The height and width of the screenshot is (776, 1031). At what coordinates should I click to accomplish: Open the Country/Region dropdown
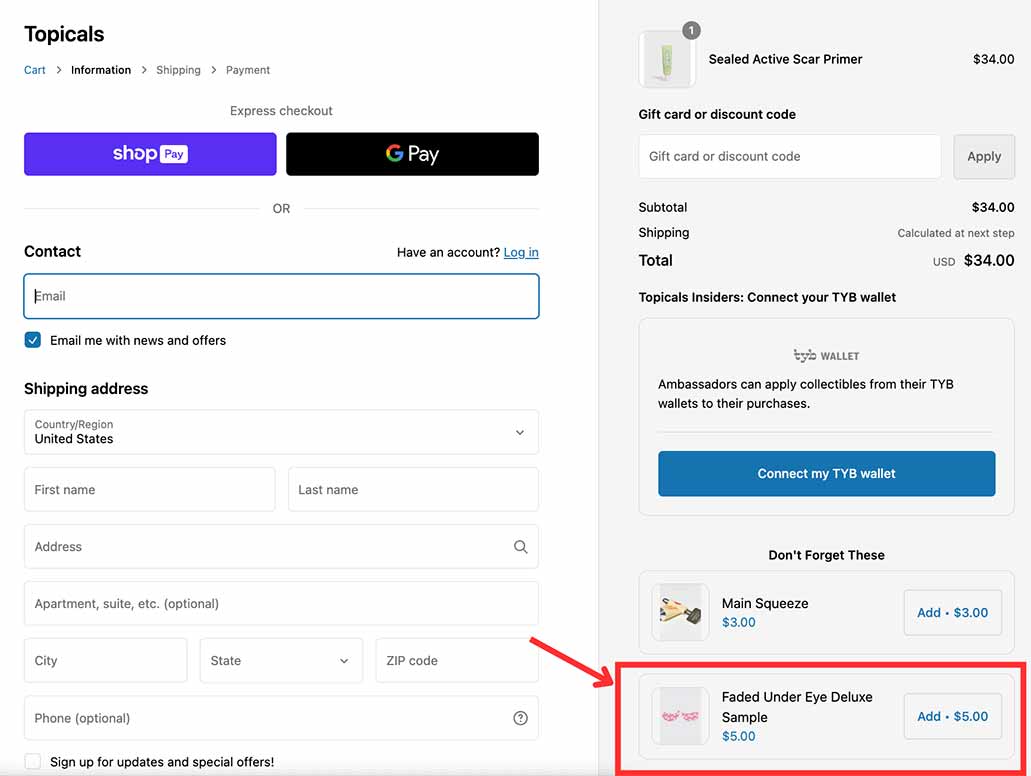click(x=281, y=432)
